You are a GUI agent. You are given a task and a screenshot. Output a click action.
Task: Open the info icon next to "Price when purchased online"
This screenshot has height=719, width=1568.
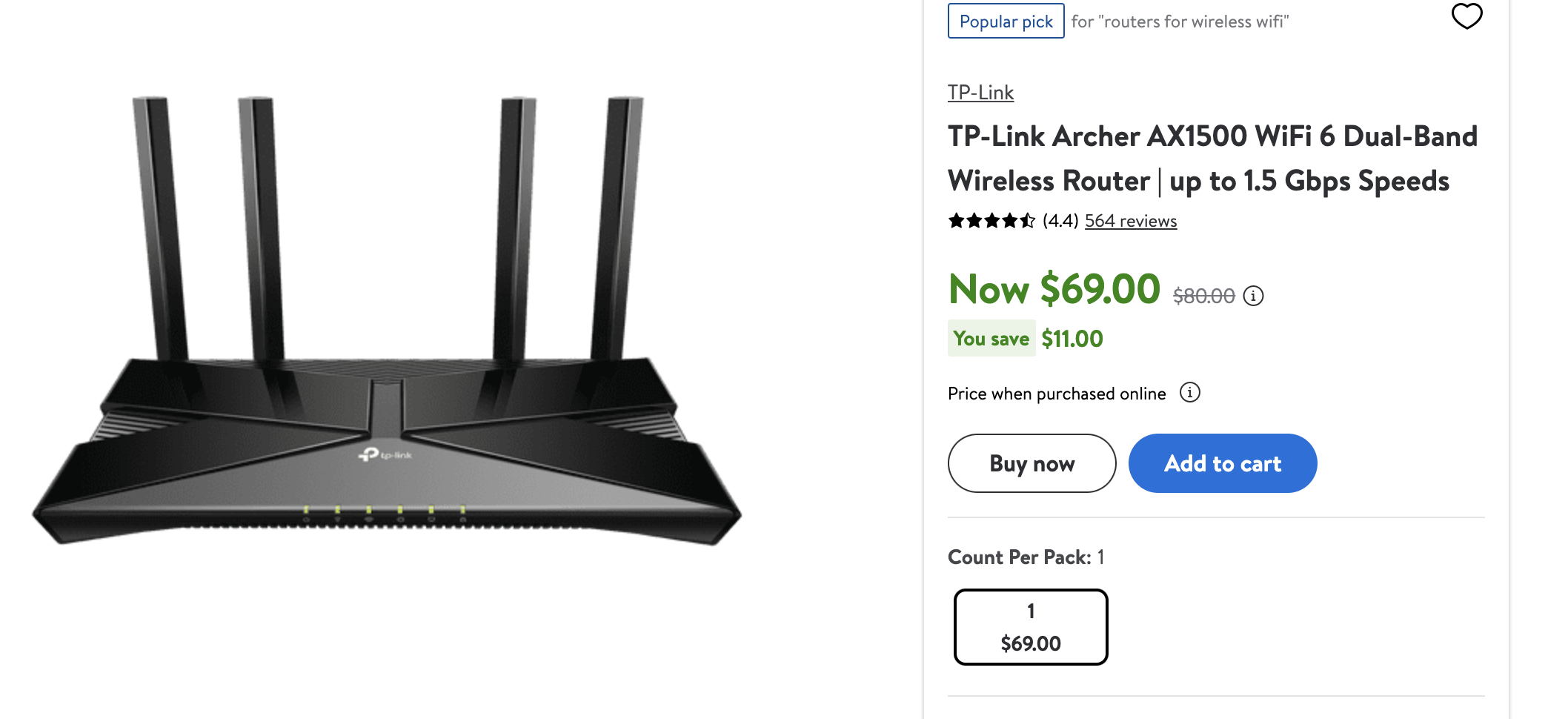click(1189, 392)
